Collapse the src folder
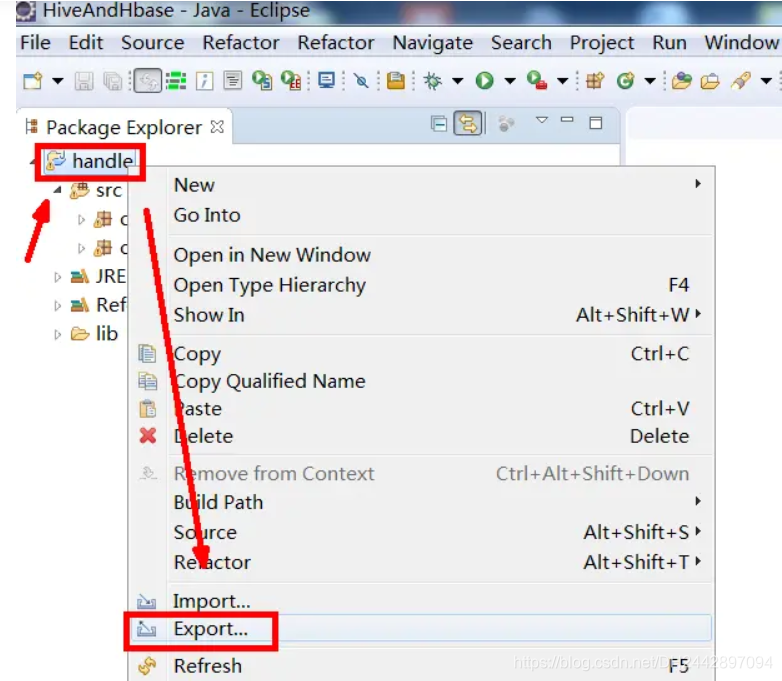782x681 pixels. click(58, 190)
